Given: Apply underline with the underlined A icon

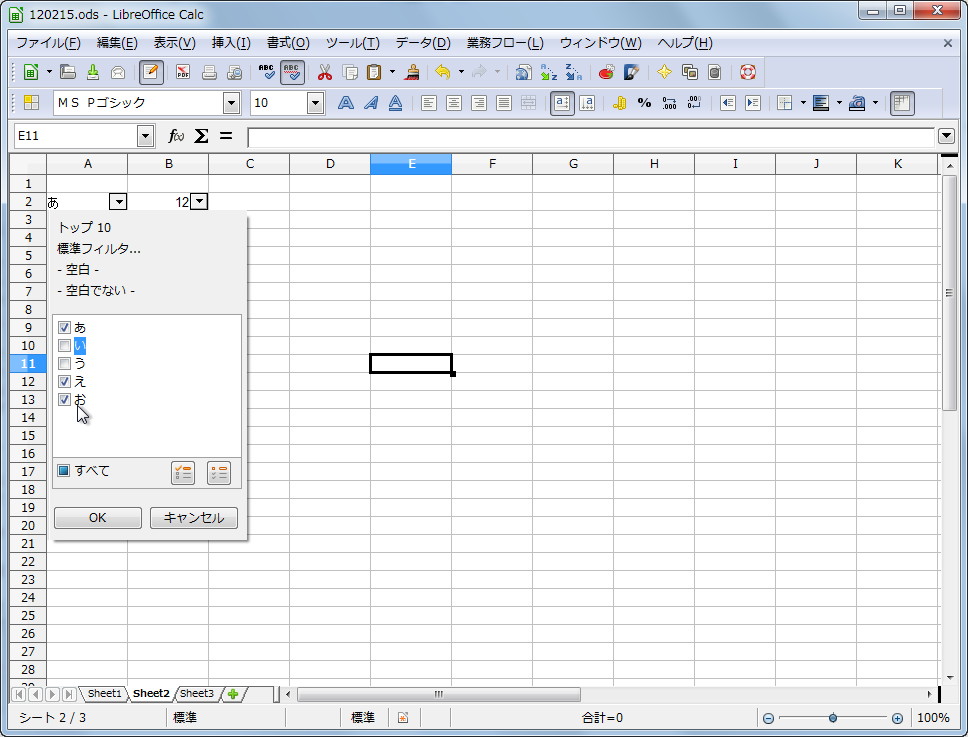Looking at the screenshot, I should (x=395, y=103).
